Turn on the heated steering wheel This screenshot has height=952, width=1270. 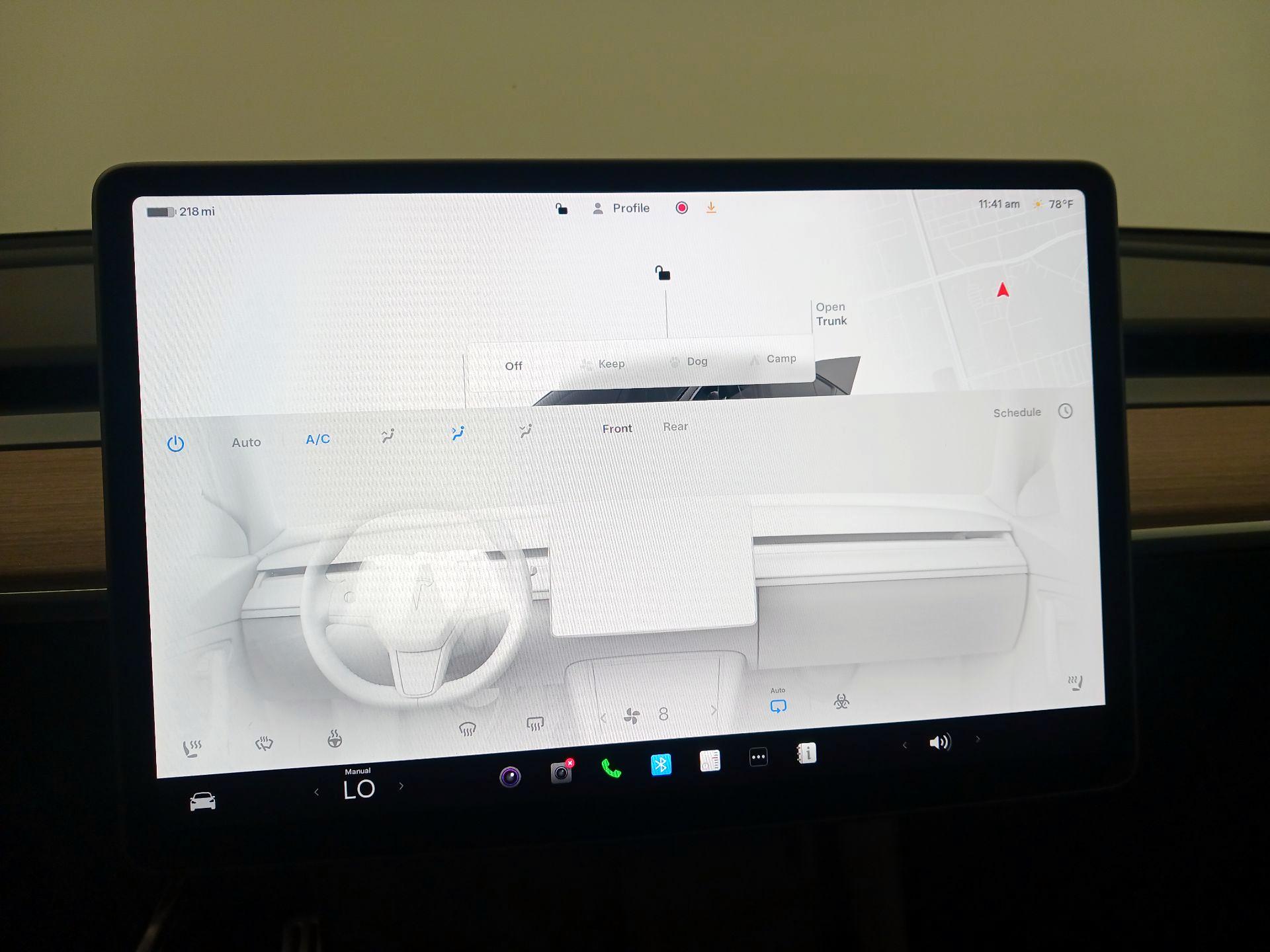(x=335, y=738)
